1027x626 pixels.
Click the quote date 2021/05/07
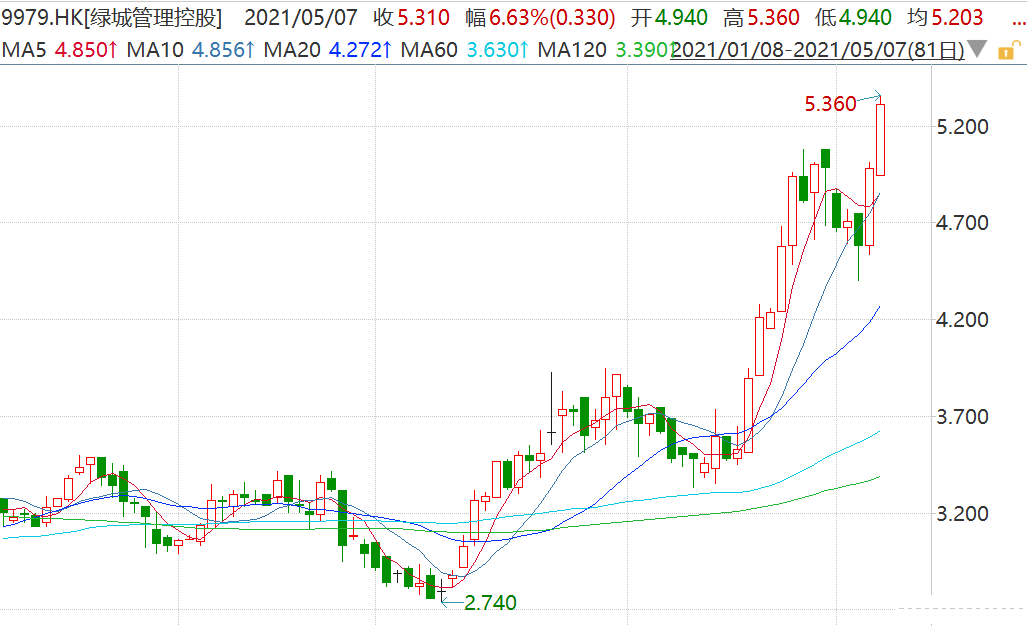tap(301, 18)
